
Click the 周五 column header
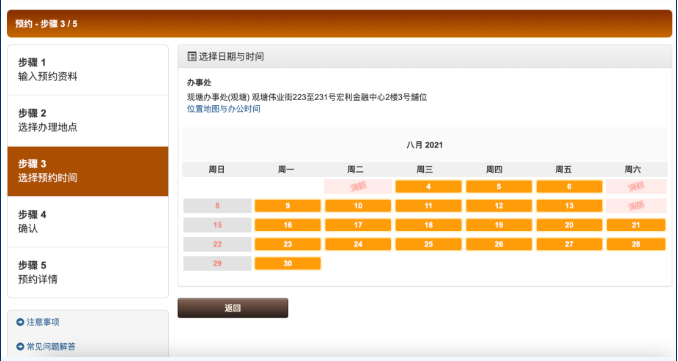coord(563,169)
